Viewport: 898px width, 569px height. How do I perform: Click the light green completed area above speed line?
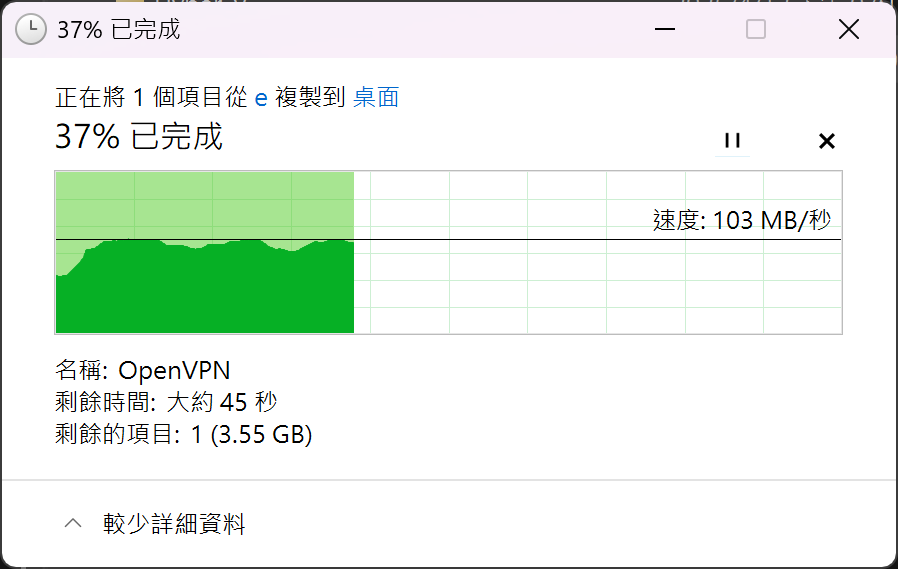click(204, 205)
